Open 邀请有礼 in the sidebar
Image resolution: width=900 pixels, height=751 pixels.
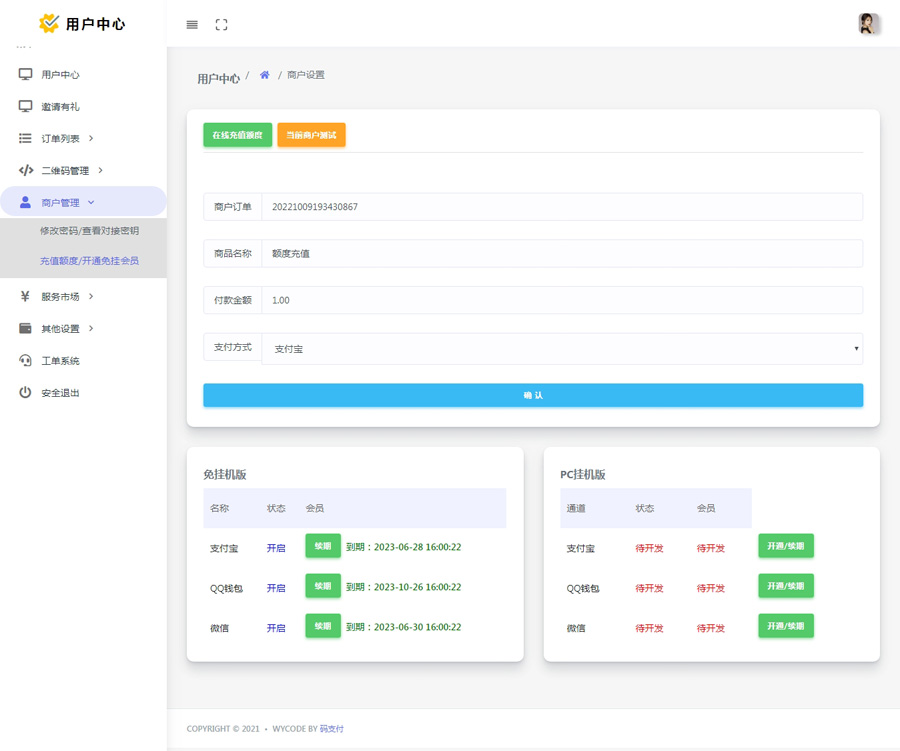tap(60, 107)
